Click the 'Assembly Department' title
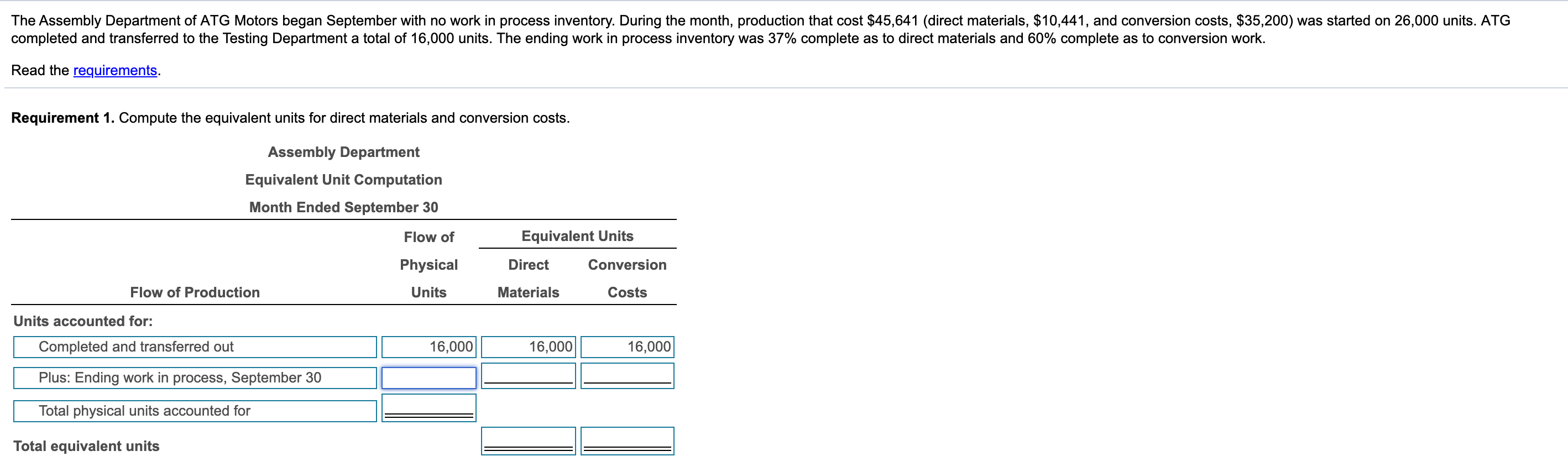Viewport: 1568px width, 472px height. pos(343,152)
